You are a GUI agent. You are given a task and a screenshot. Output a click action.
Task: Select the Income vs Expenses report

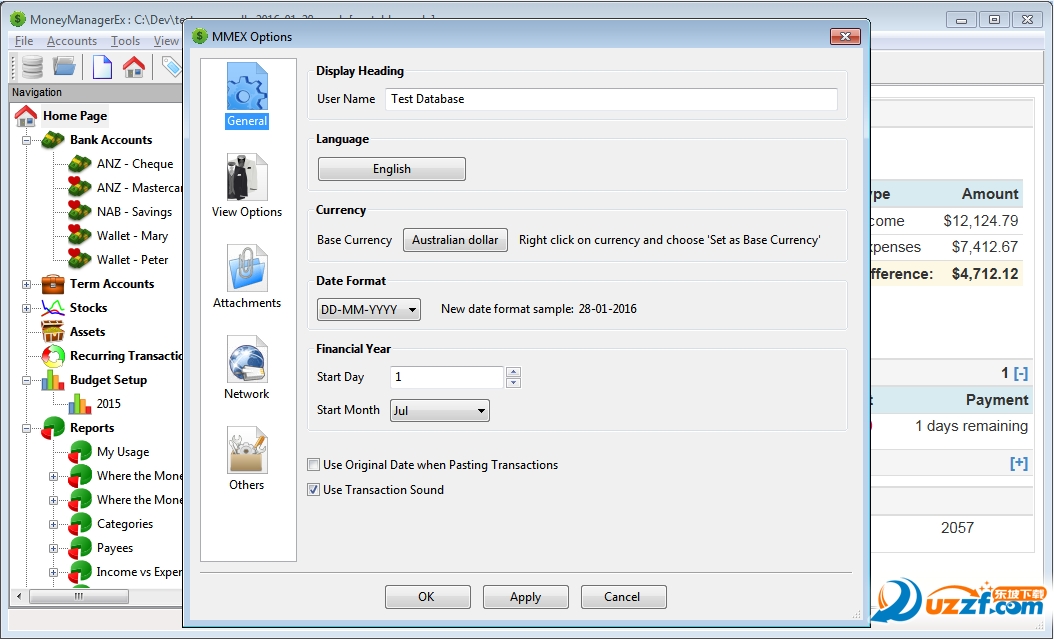coord(138,572)
